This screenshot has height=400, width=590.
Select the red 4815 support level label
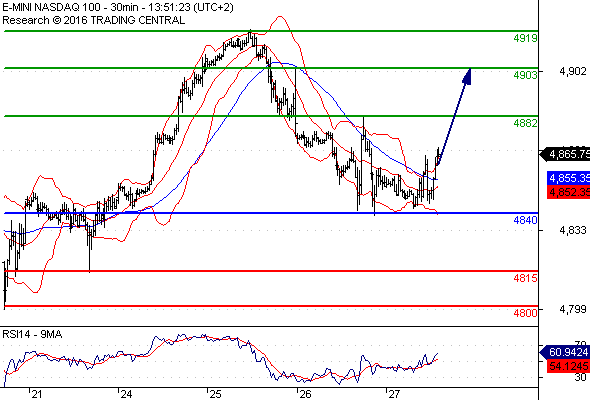525,278
